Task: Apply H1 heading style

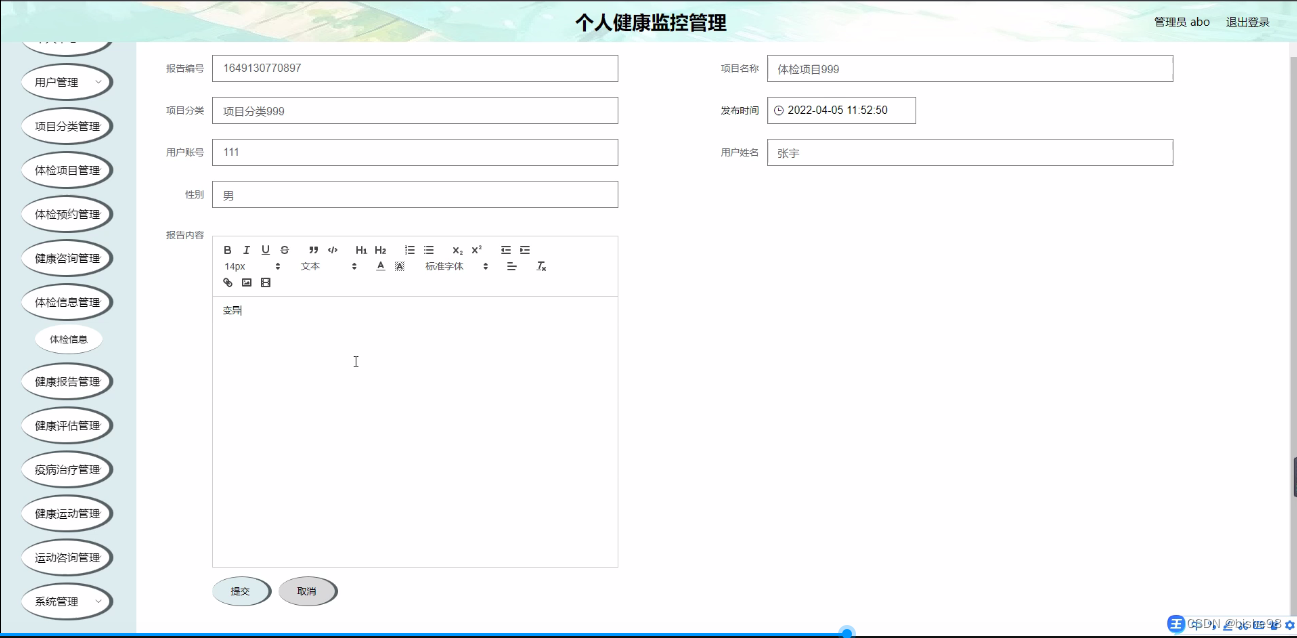Action: pos(361,250)
